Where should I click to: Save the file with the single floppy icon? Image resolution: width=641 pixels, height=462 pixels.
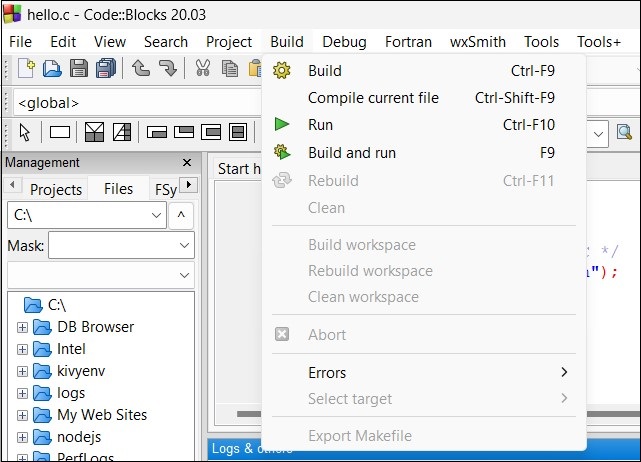click(79, 68)
